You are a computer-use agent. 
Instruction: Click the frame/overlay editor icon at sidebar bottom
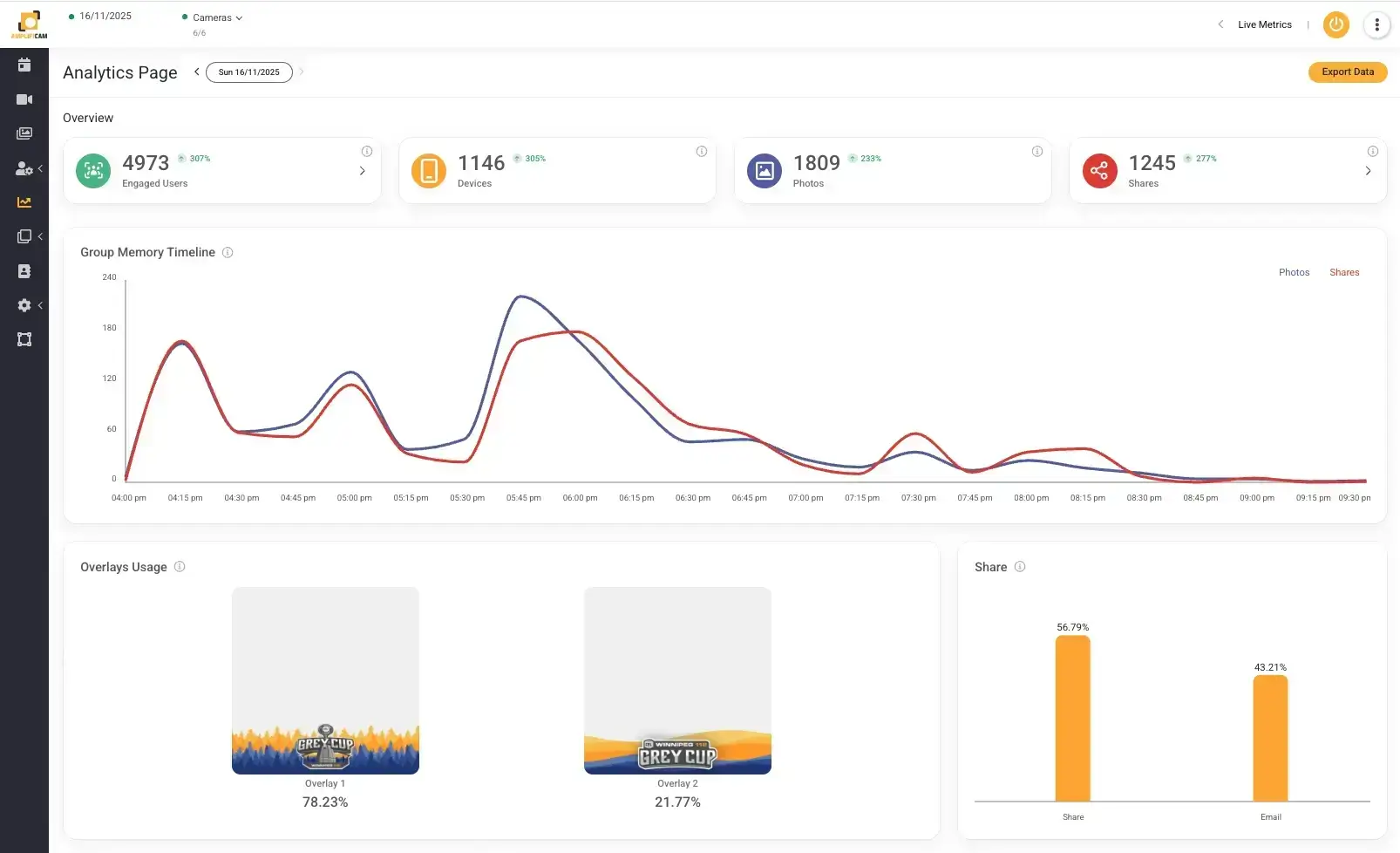[24, 339]
